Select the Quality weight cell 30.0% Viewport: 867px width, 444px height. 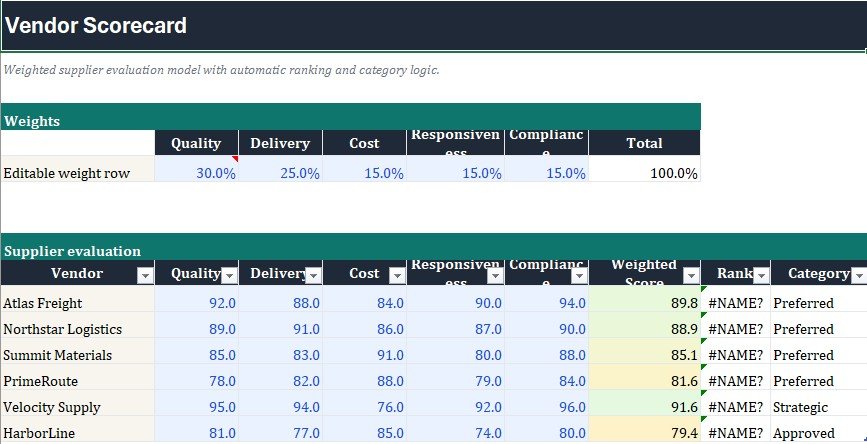(196, 169)
